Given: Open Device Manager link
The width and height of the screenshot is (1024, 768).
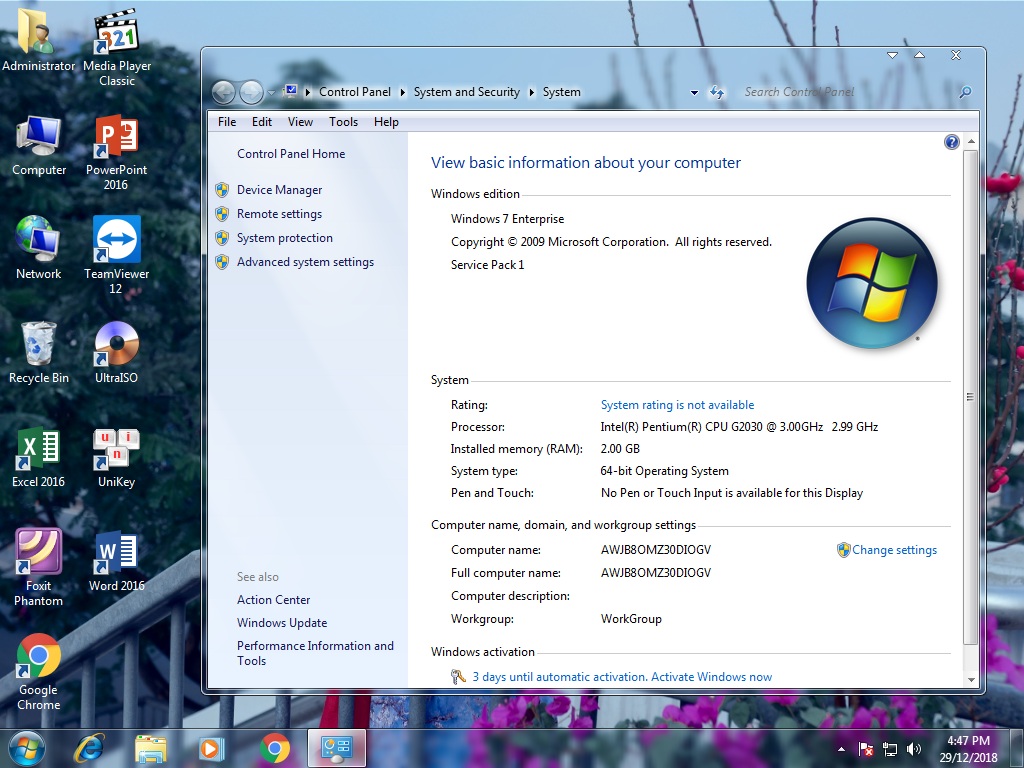Looking at the screenshot, I should coord(280,190).
